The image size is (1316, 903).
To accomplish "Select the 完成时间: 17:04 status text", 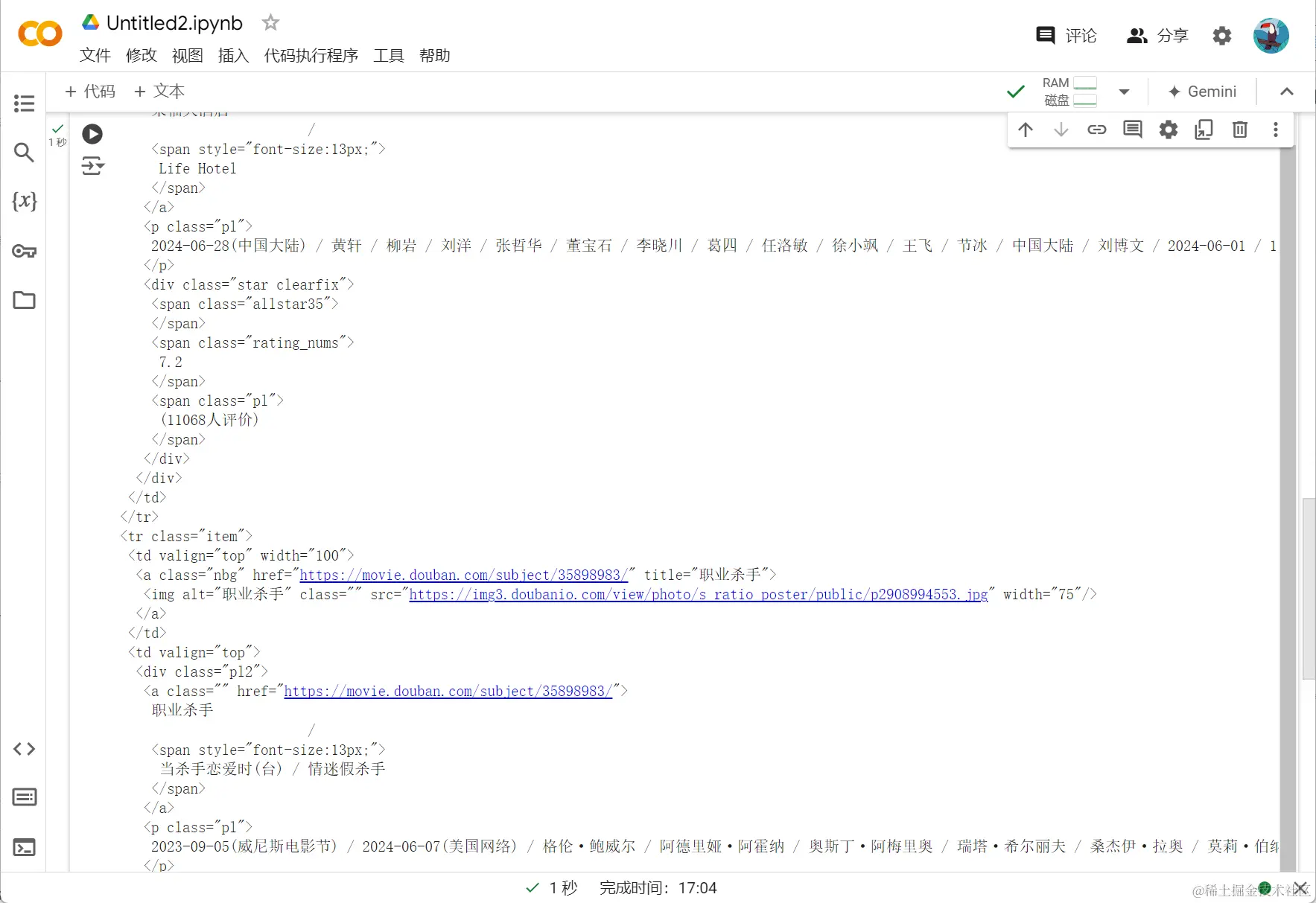I will click(658, 888).
